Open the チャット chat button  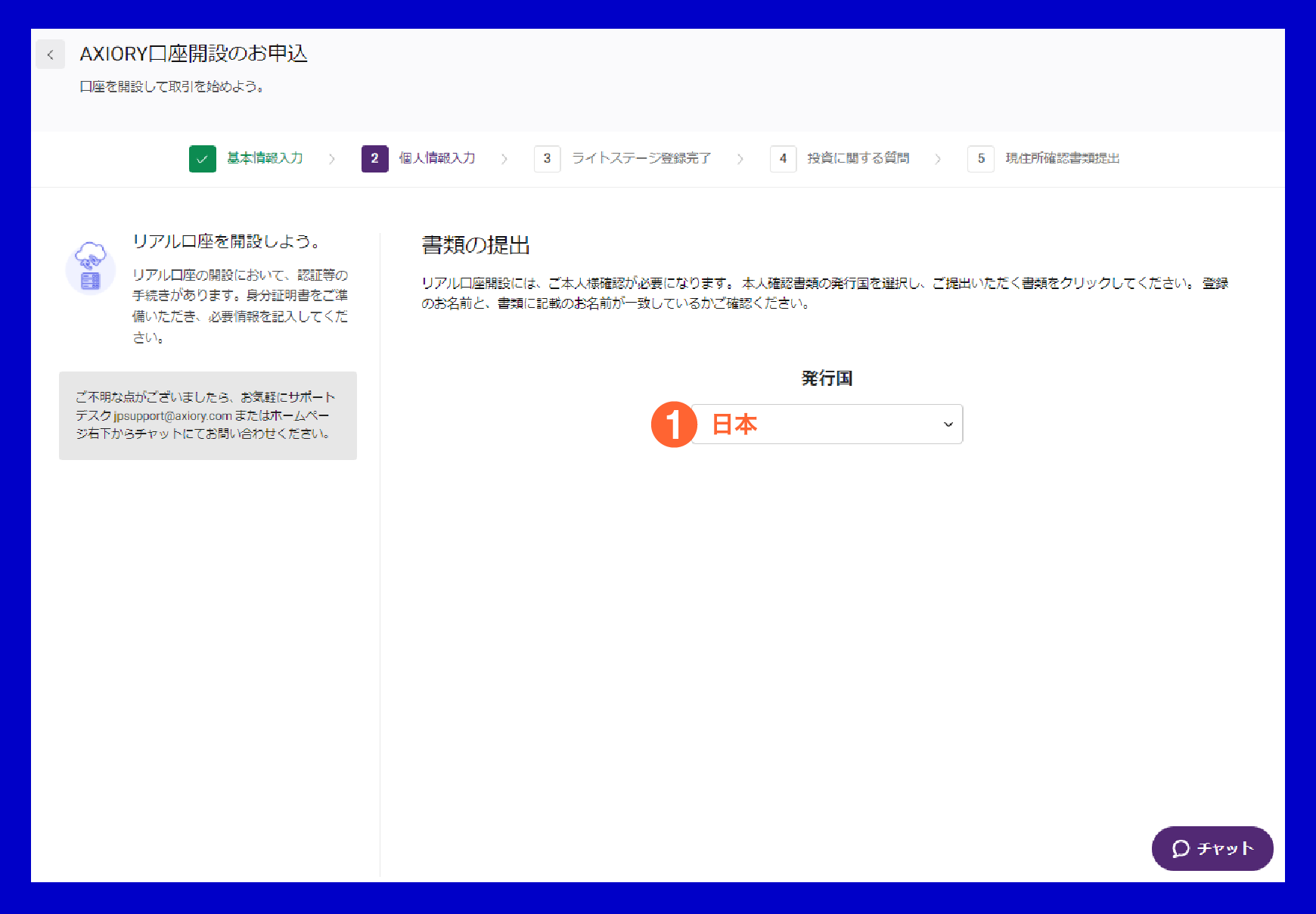[x=1212, y=848]
